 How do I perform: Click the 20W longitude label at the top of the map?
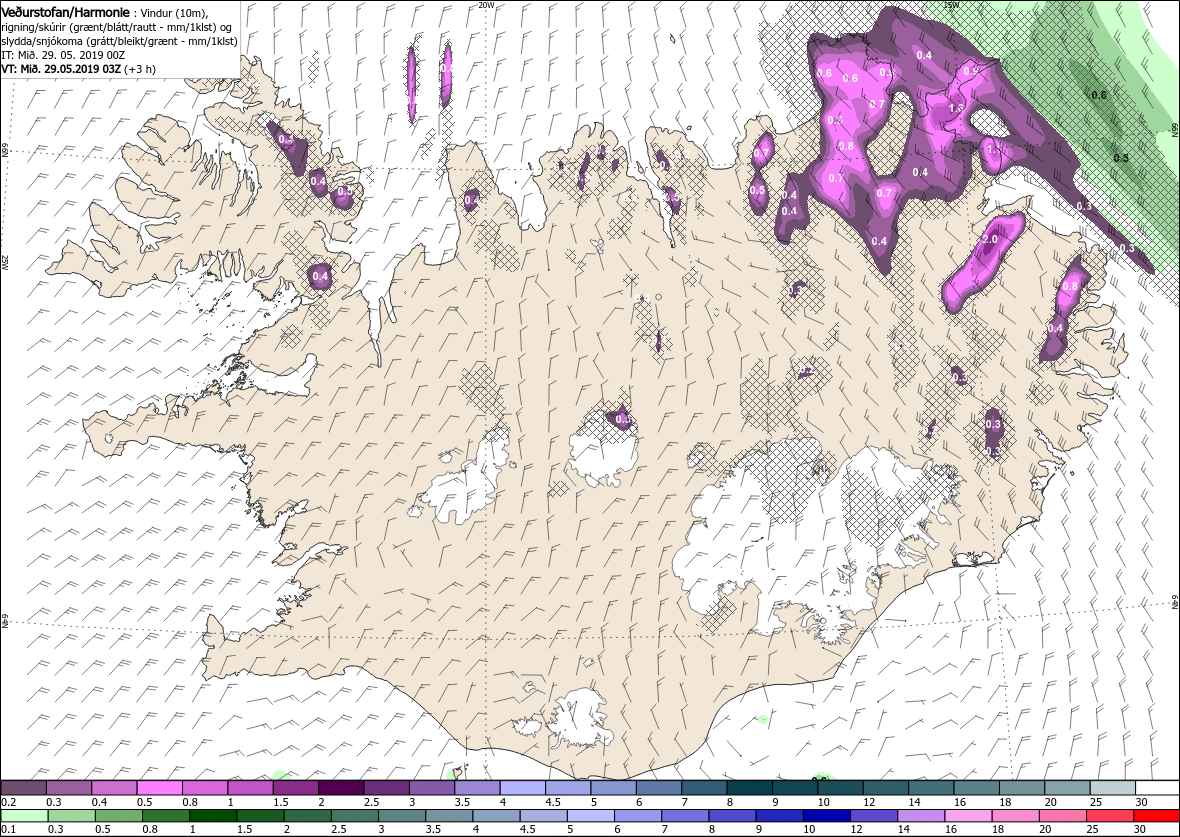[x=486, y=5]
